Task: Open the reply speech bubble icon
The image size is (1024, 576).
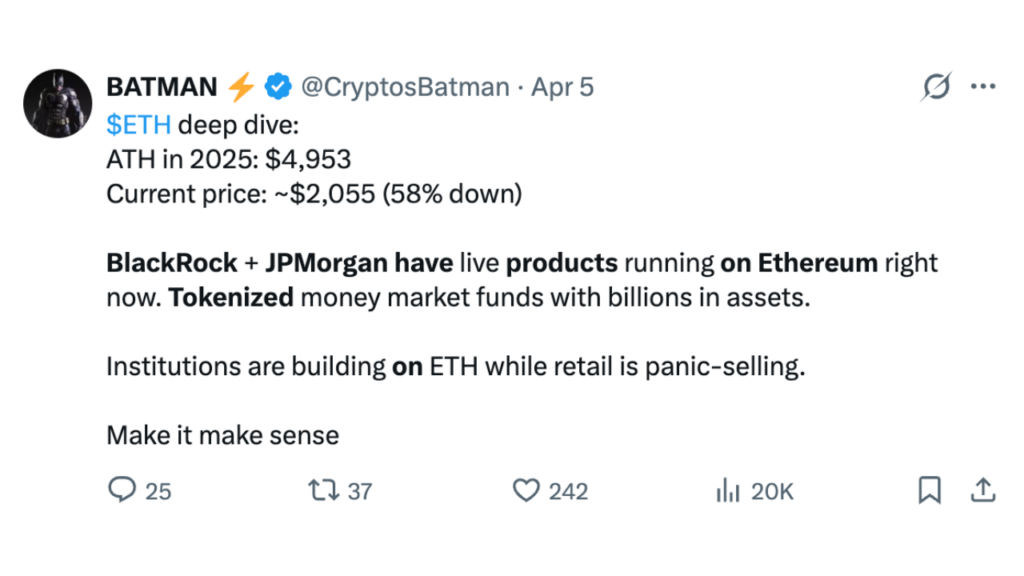Action: coord(122,491)
